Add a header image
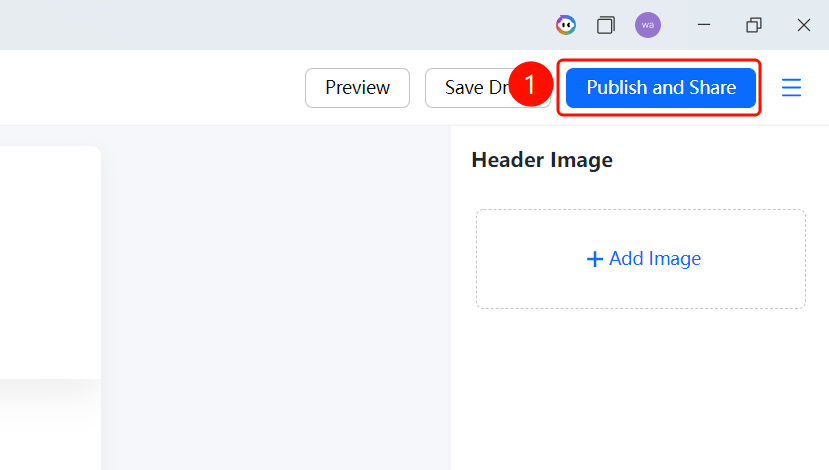Screen dimensions: 829x470 pos(641,259)
